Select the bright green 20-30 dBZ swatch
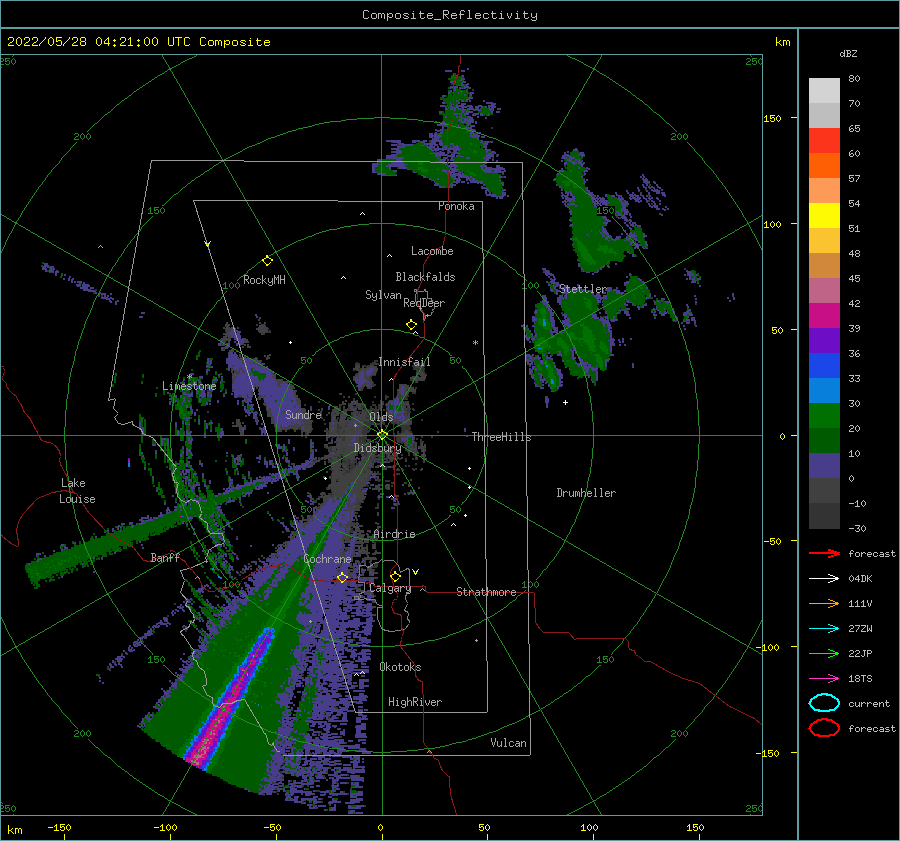This screenshot has width=900, height=841. coord(824,416)
